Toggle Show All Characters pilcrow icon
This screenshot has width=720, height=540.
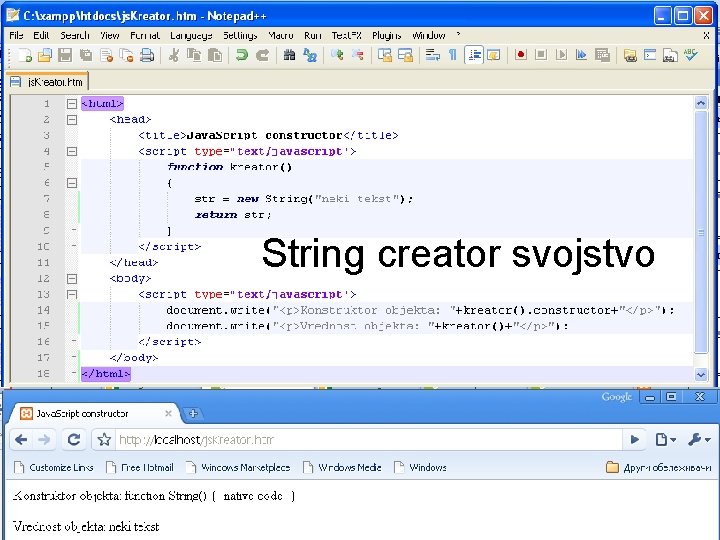(x=453, y=55)
